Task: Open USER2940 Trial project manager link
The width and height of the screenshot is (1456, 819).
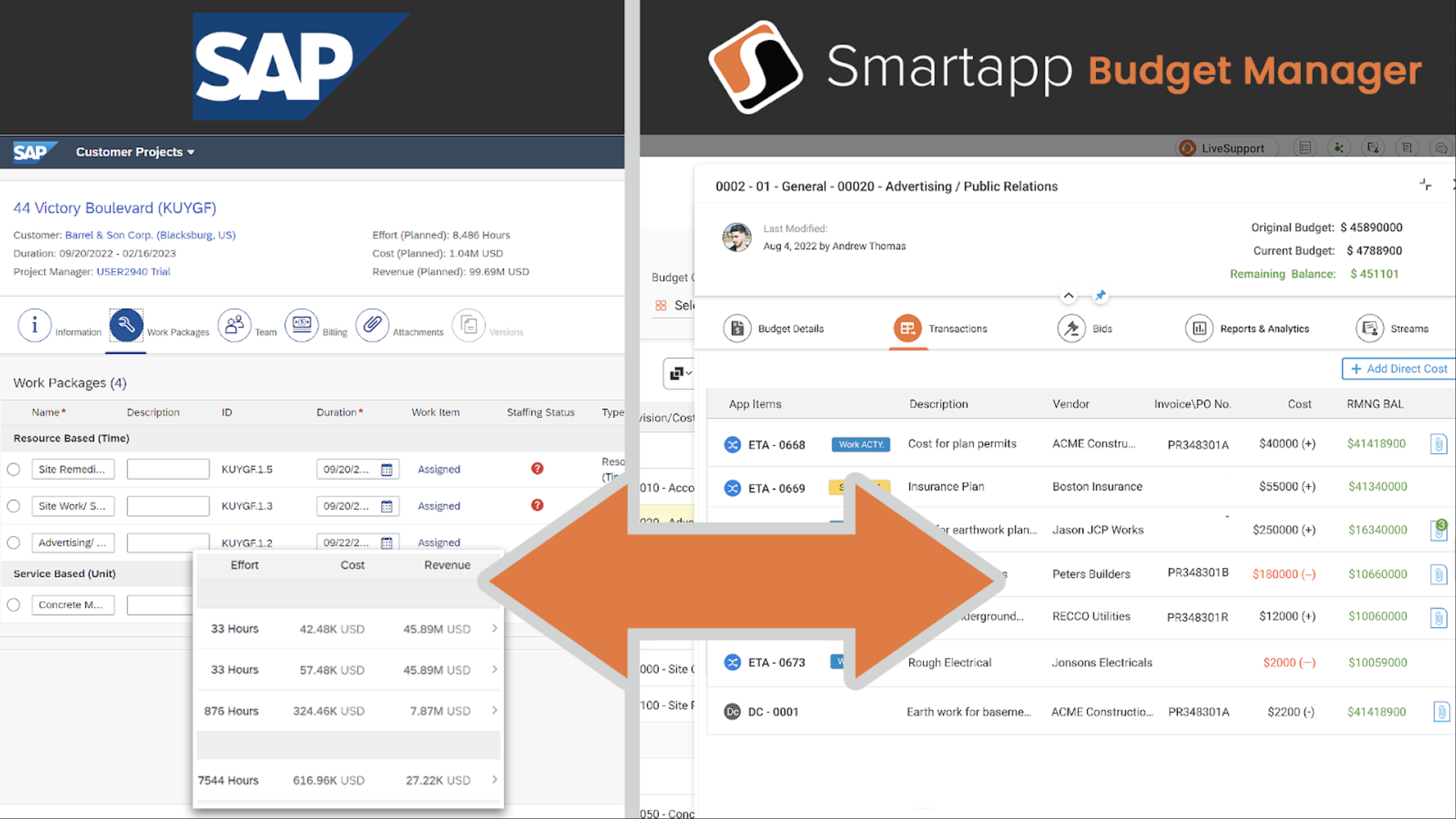Action: coord(133,272)
